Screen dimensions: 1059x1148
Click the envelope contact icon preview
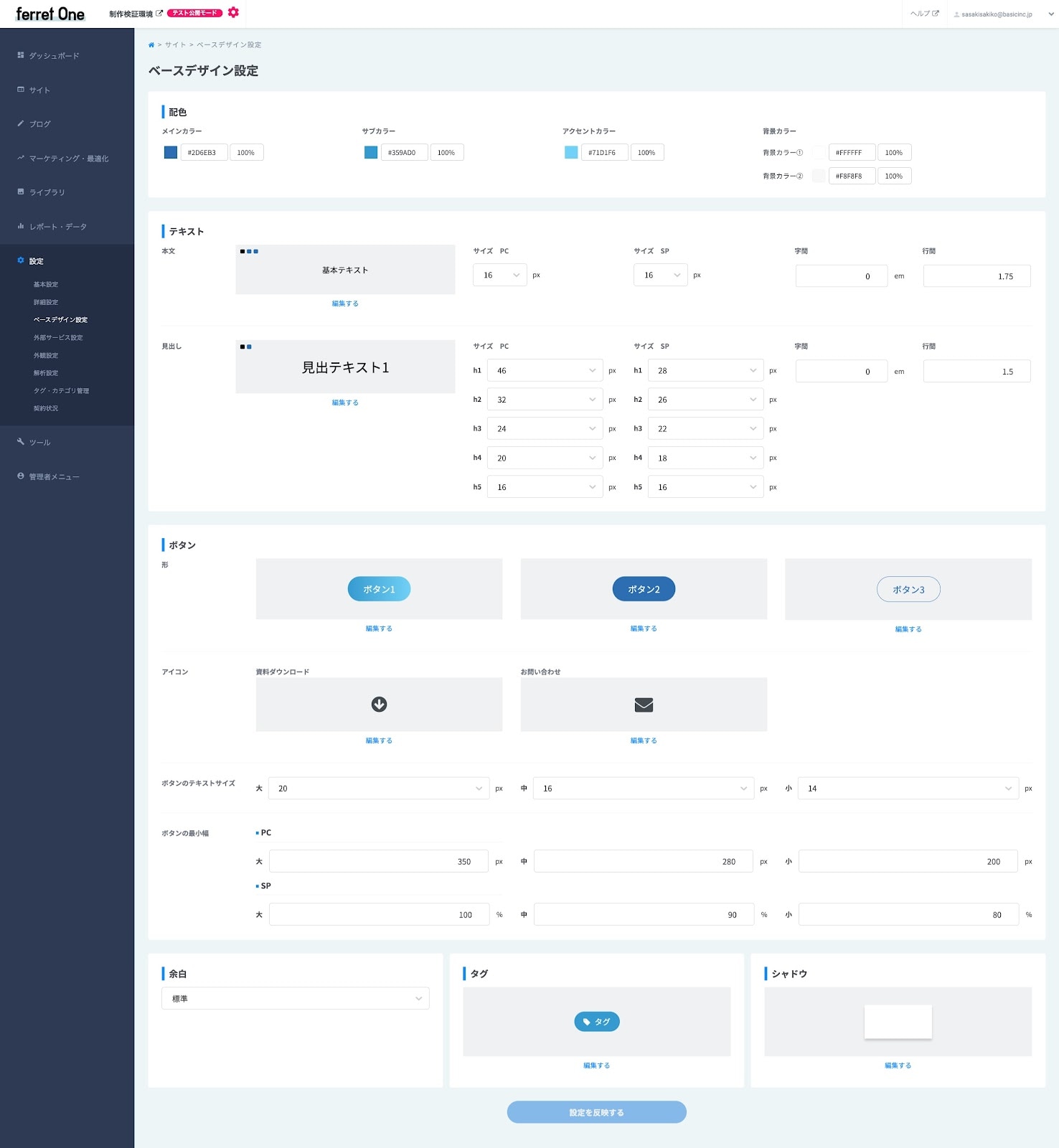(644, 705)
